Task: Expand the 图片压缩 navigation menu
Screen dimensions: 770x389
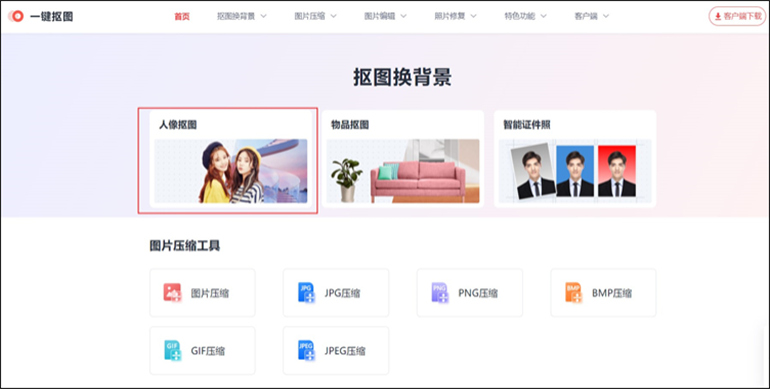Action: [x=315, y=16]
